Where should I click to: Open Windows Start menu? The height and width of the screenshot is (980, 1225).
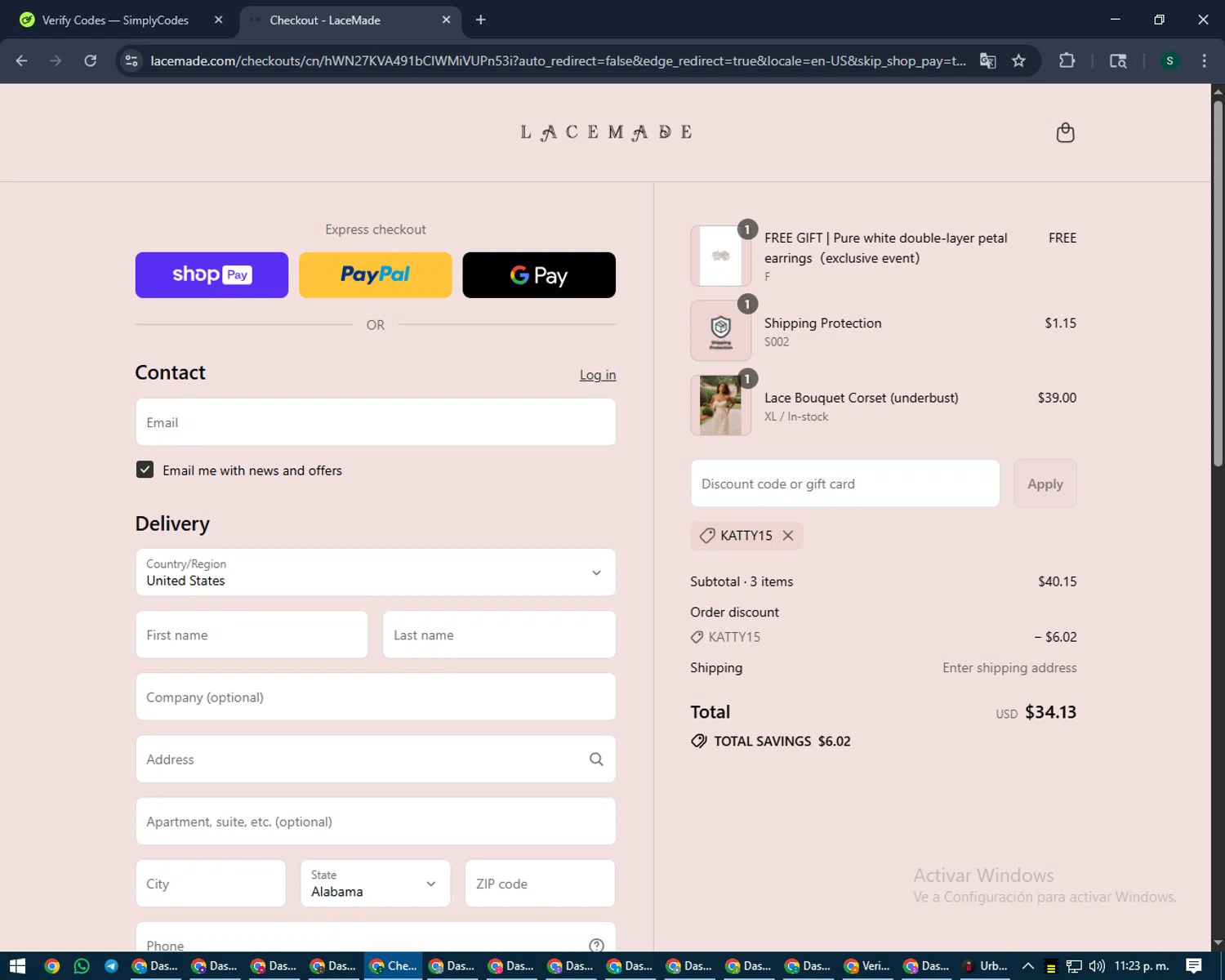click(17, 966)
